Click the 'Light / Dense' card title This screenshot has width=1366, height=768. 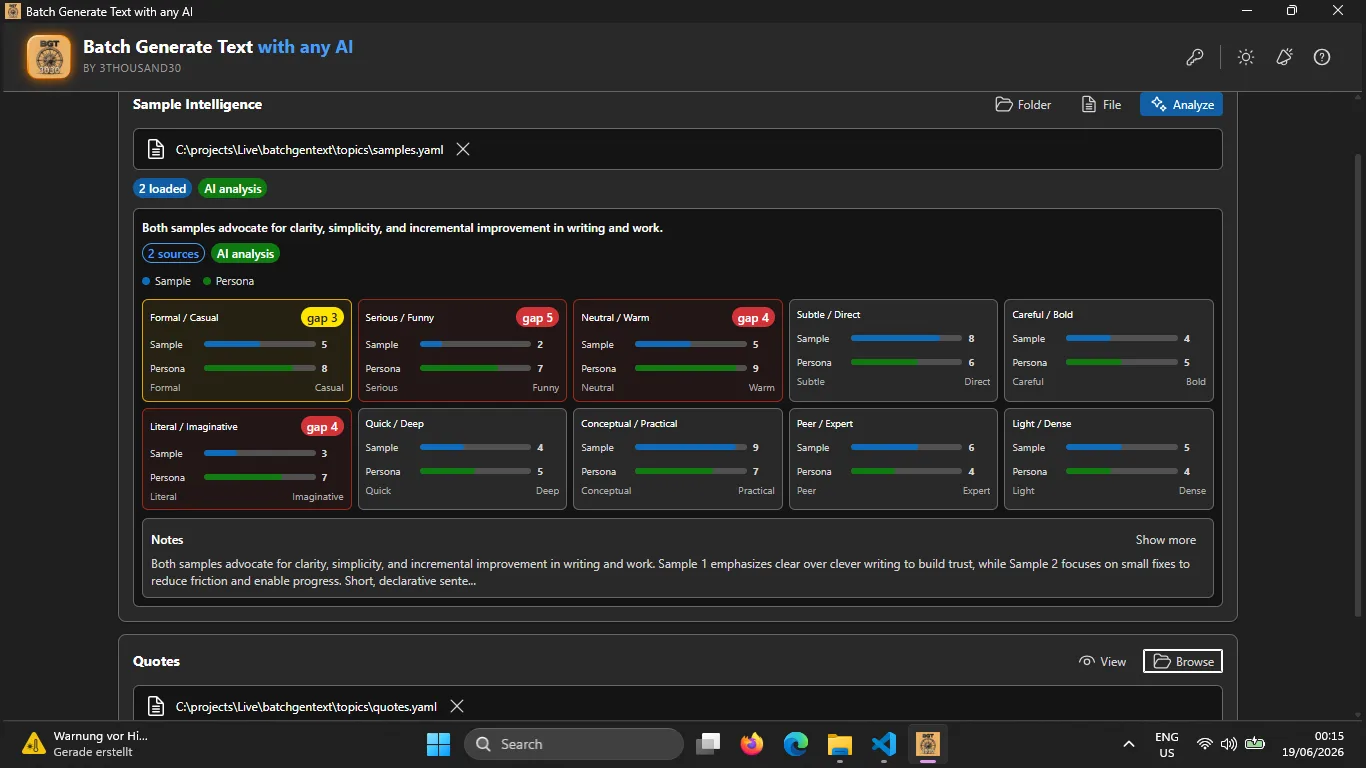pos(1041,423)
